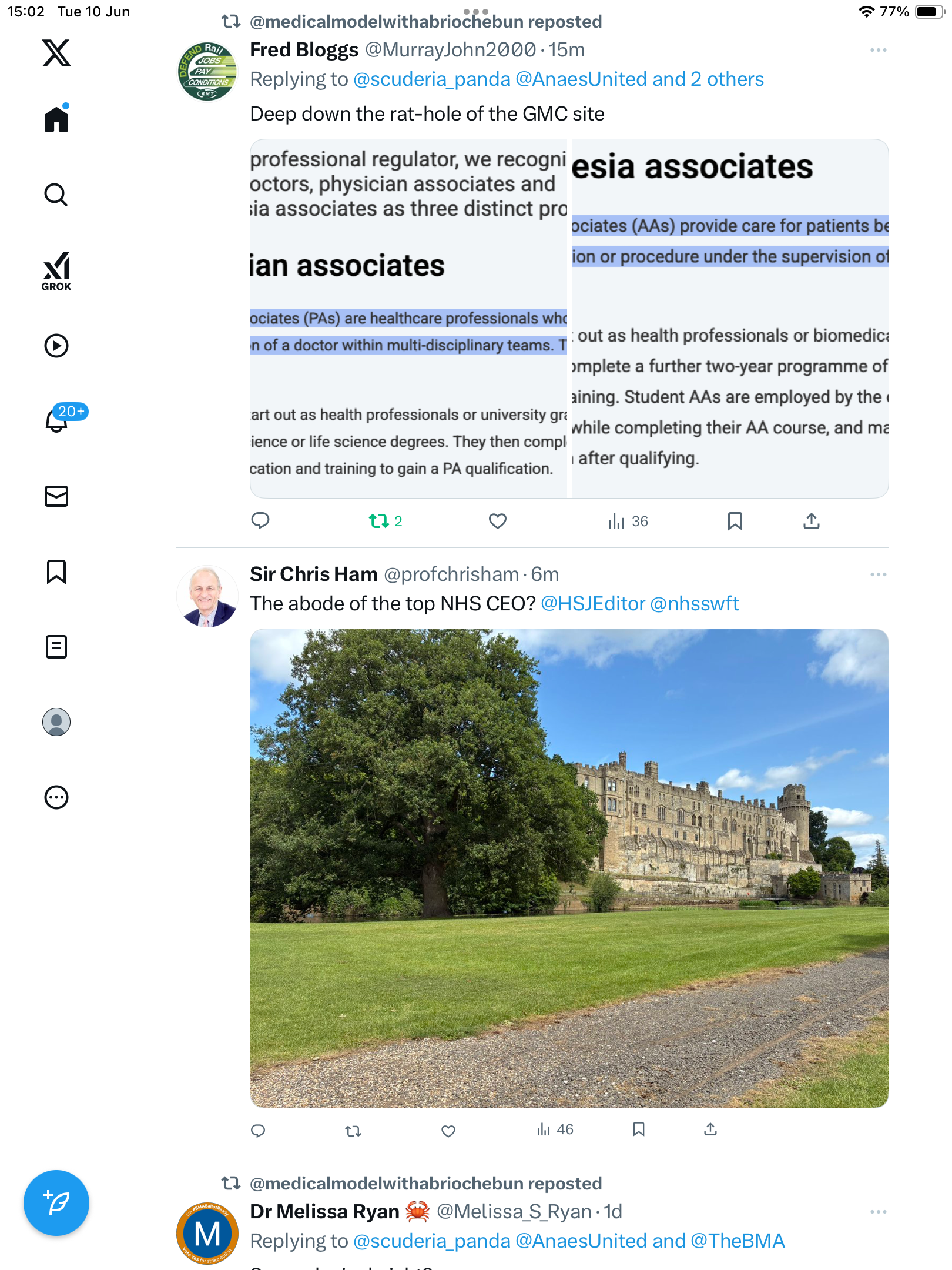Go to Home timeline in the sidebar
952x1270 pixels.
[56, 118]
